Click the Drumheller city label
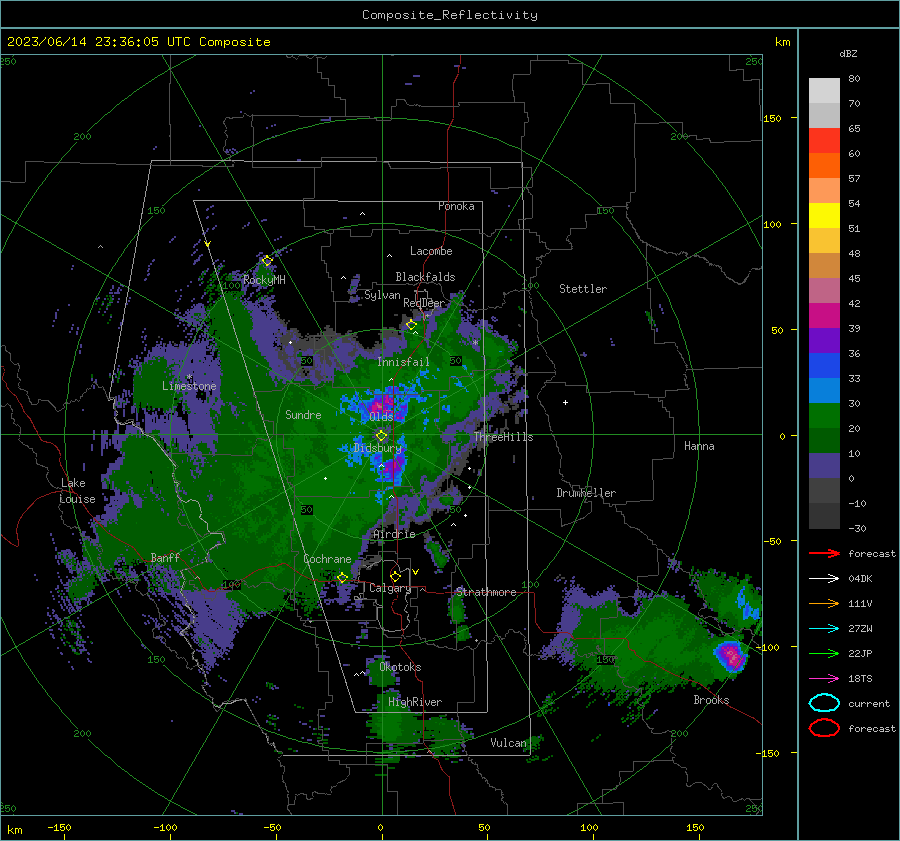900x841 pixels. coord(586,493)
